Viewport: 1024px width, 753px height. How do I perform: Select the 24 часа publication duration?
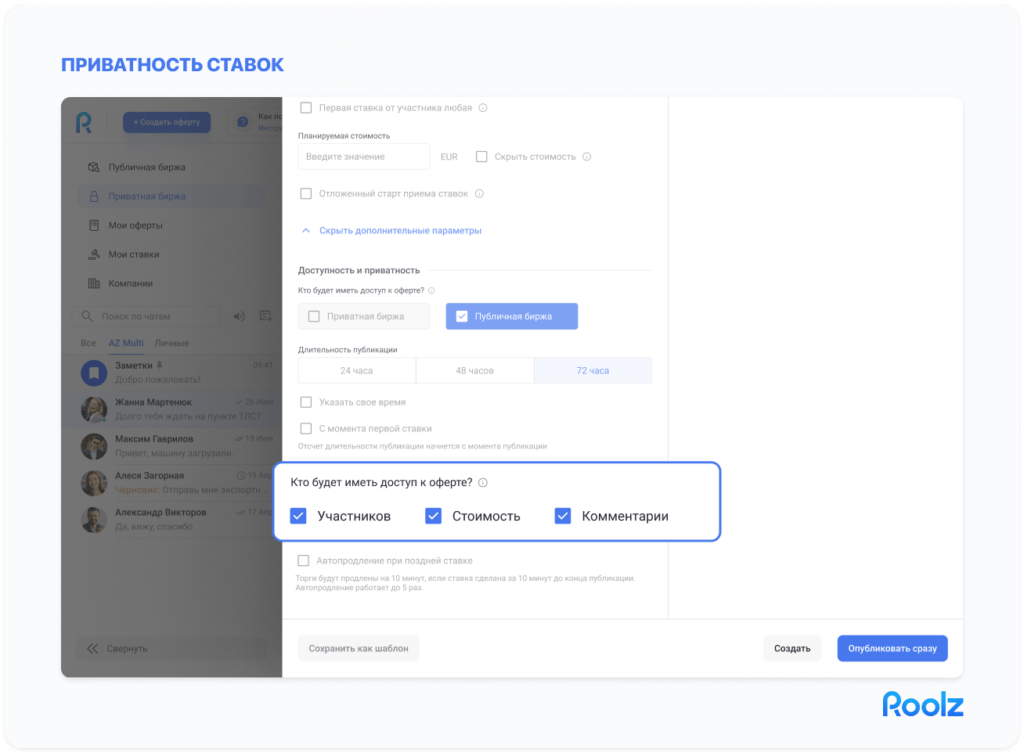tap(355, 370)
